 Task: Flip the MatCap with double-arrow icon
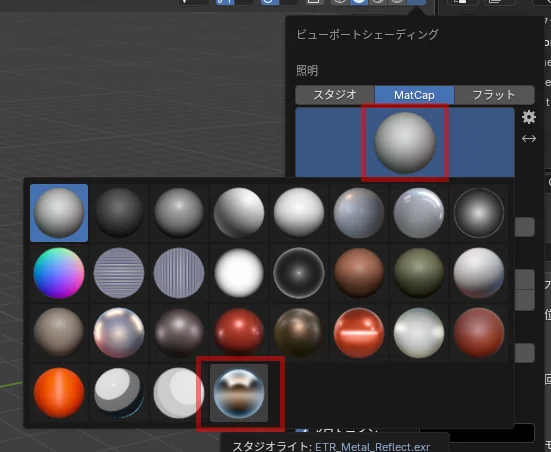coord(529,138)
